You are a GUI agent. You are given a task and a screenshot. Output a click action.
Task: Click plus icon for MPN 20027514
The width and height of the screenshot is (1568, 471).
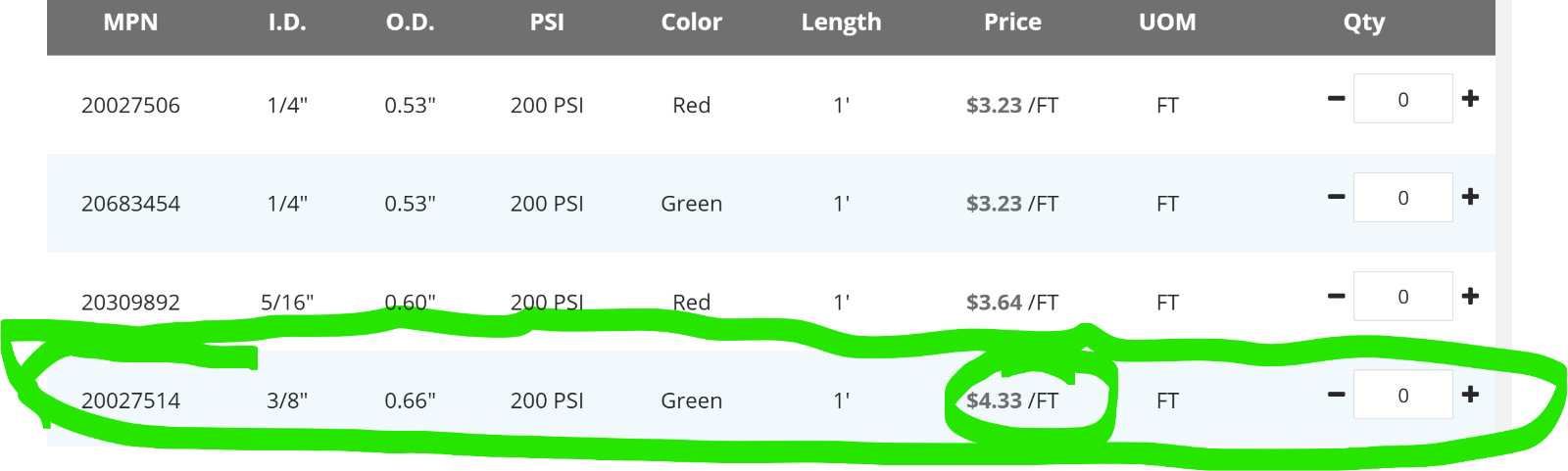click(x=1470, y=395)
